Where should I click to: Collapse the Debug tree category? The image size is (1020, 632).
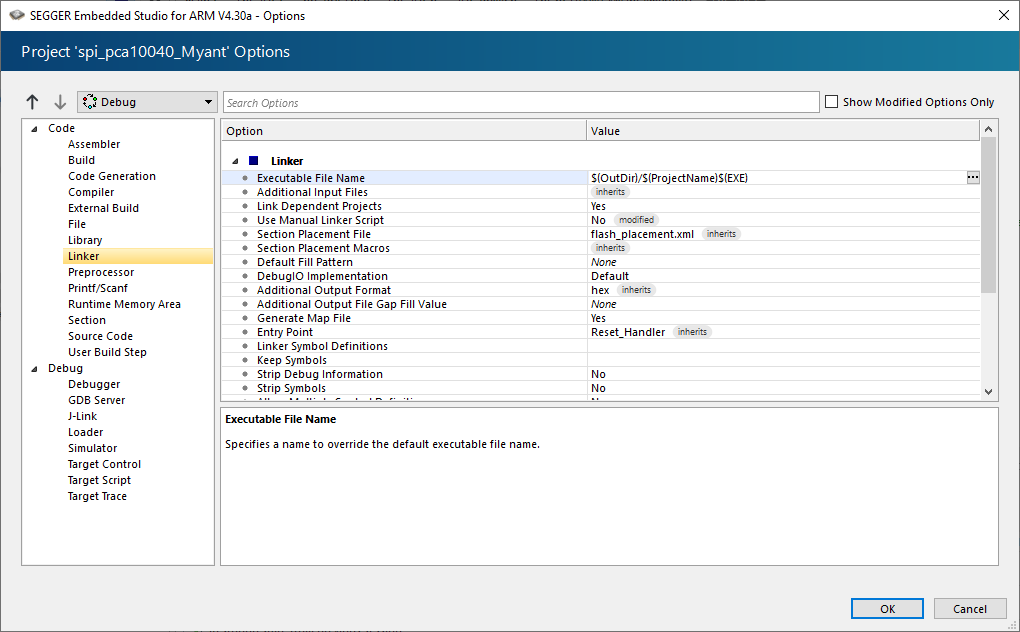[34, 369]
